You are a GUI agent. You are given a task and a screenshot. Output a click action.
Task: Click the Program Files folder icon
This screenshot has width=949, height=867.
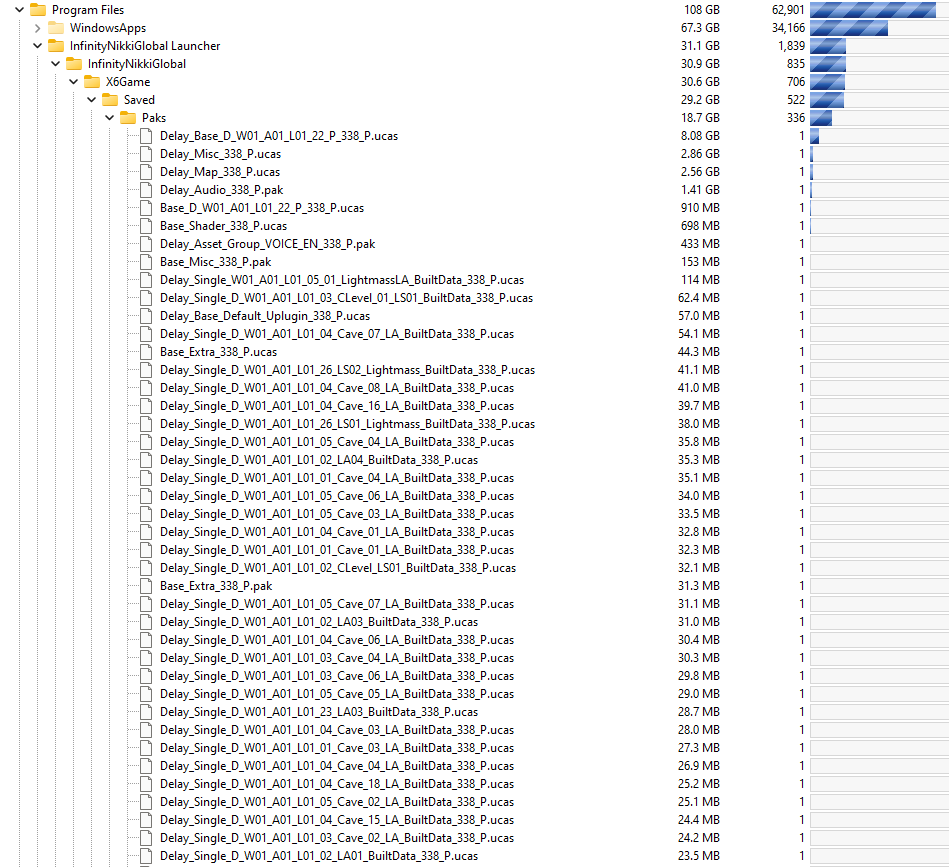pos(38,10)
